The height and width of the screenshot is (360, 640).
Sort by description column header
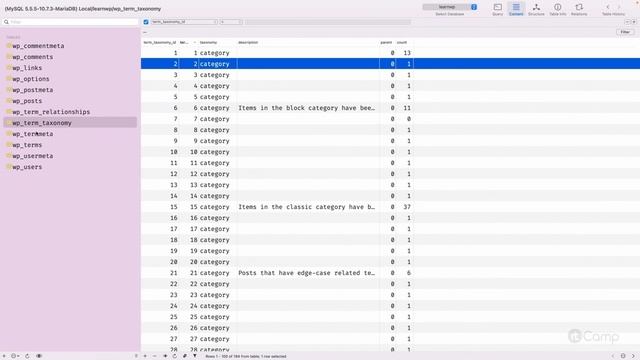[x=248, y=42]
